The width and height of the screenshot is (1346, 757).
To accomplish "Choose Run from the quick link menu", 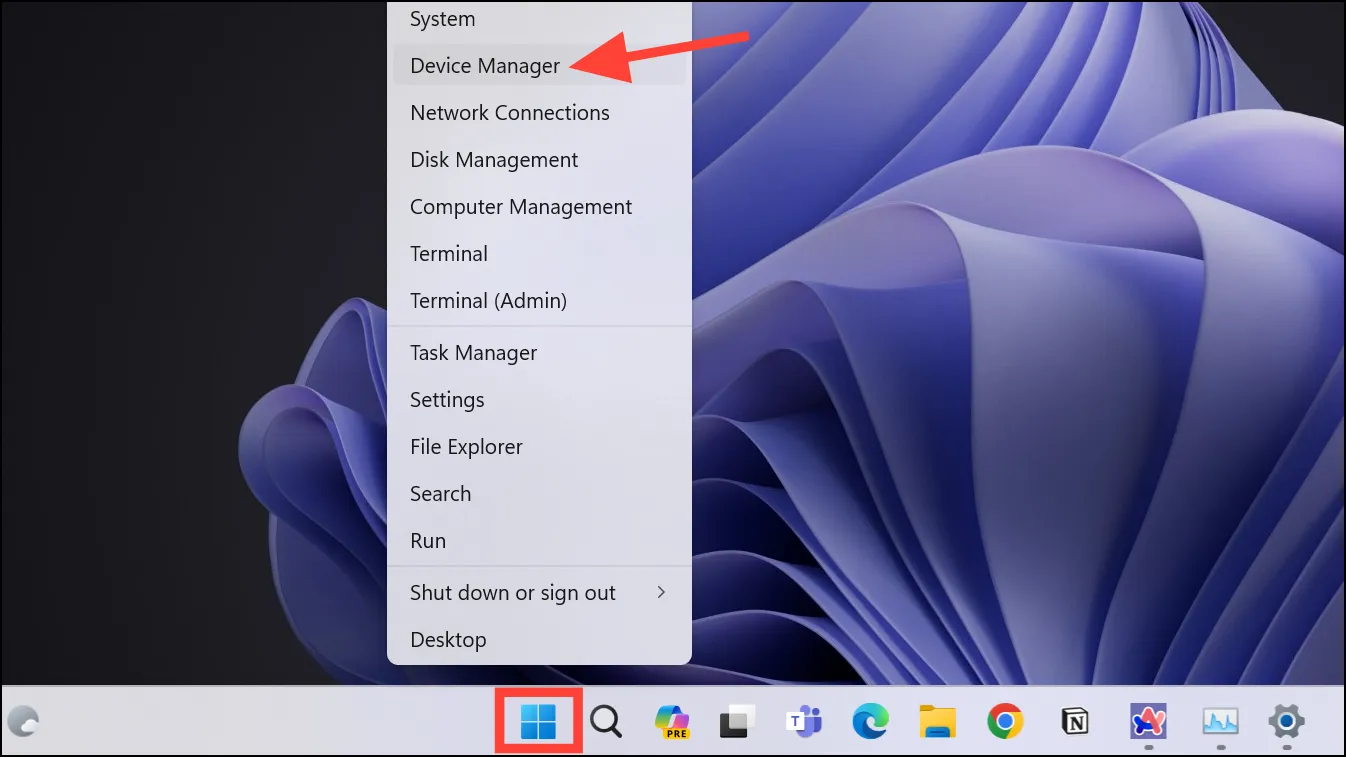I will tap(428, 541).
